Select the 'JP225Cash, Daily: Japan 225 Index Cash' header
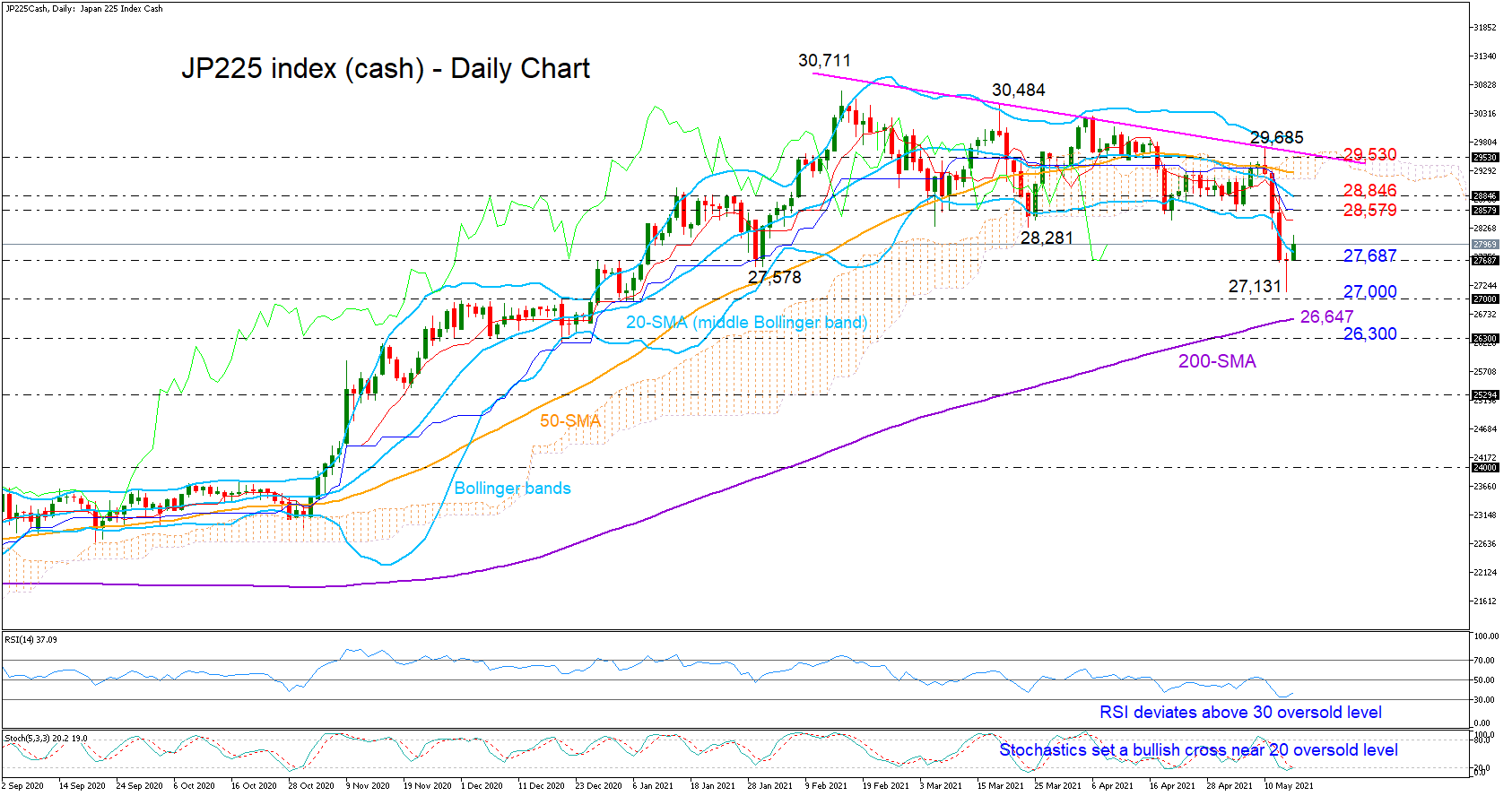 coord(83,9)
